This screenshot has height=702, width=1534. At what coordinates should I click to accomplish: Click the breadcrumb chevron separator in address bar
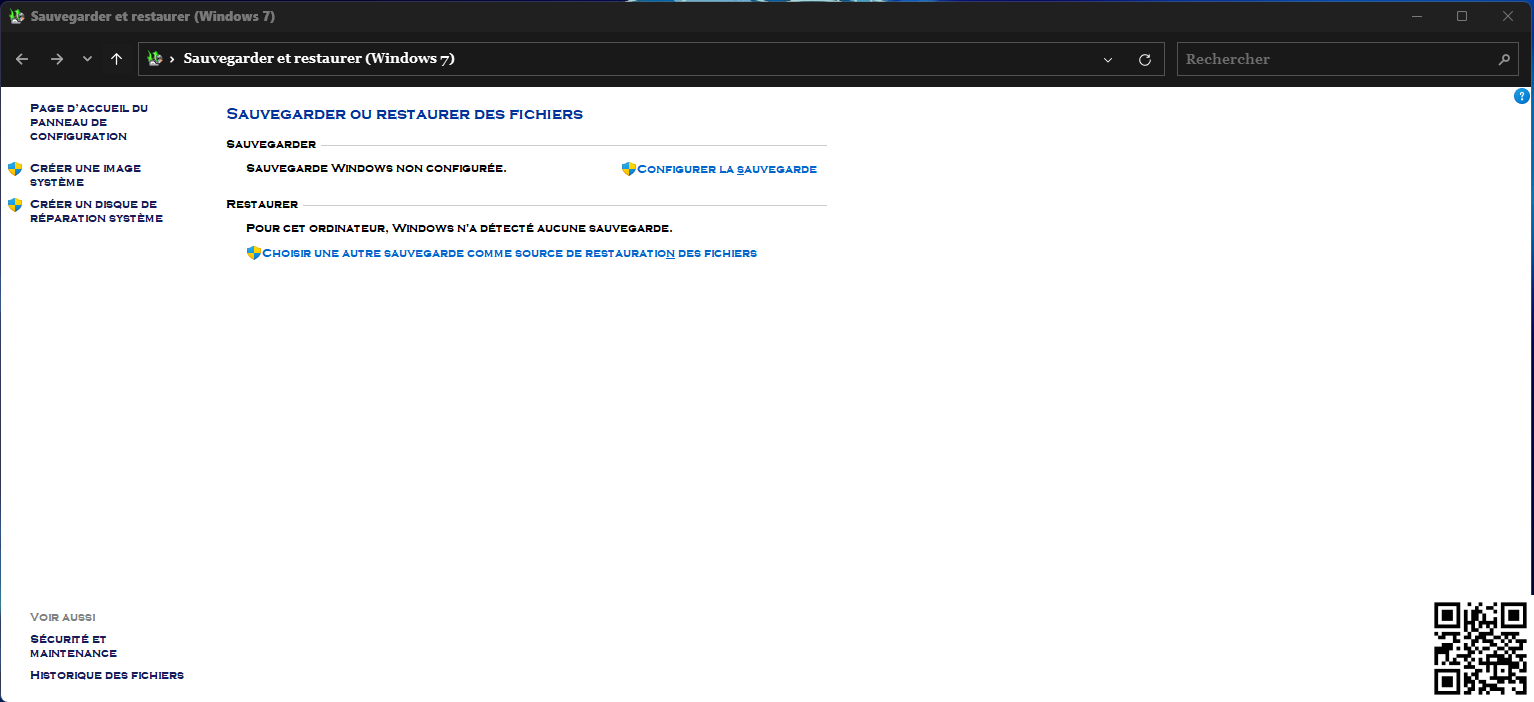(172, 60)
